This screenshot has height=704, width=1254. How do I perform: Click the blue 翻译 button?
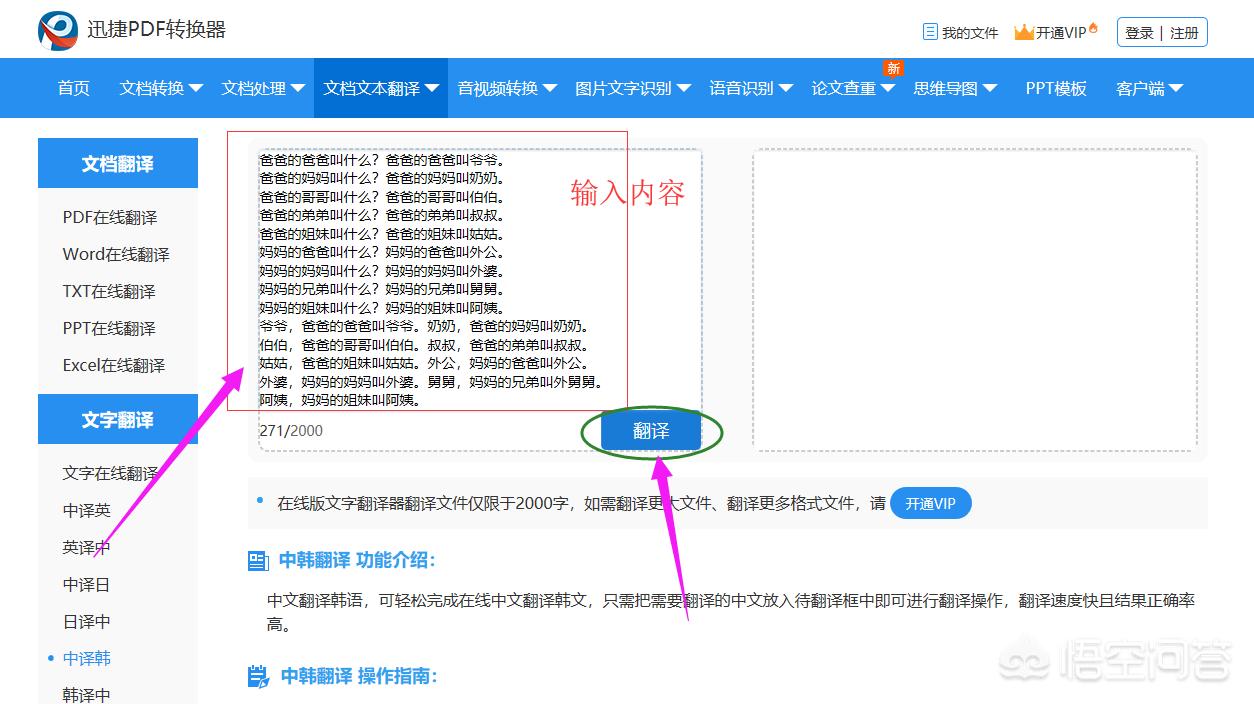pos(651,431)
